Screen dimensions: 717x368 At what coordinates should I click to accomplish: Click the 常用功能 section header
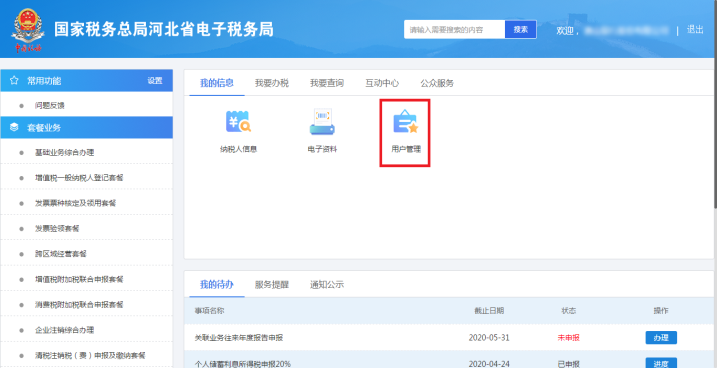[86, 80]
